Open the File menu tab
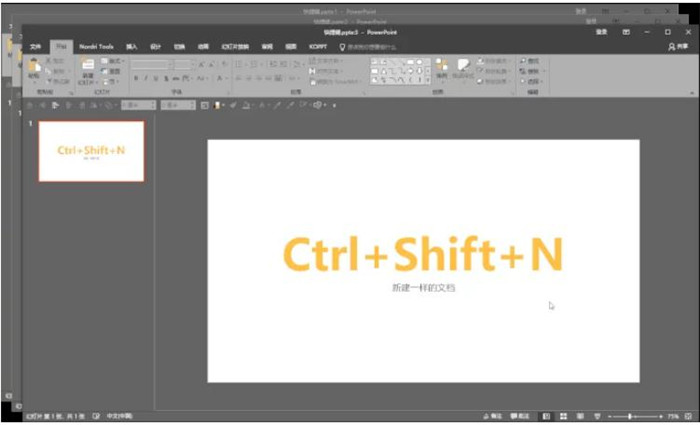Screen dimensions: 700x425 click(x=36, y=46)
